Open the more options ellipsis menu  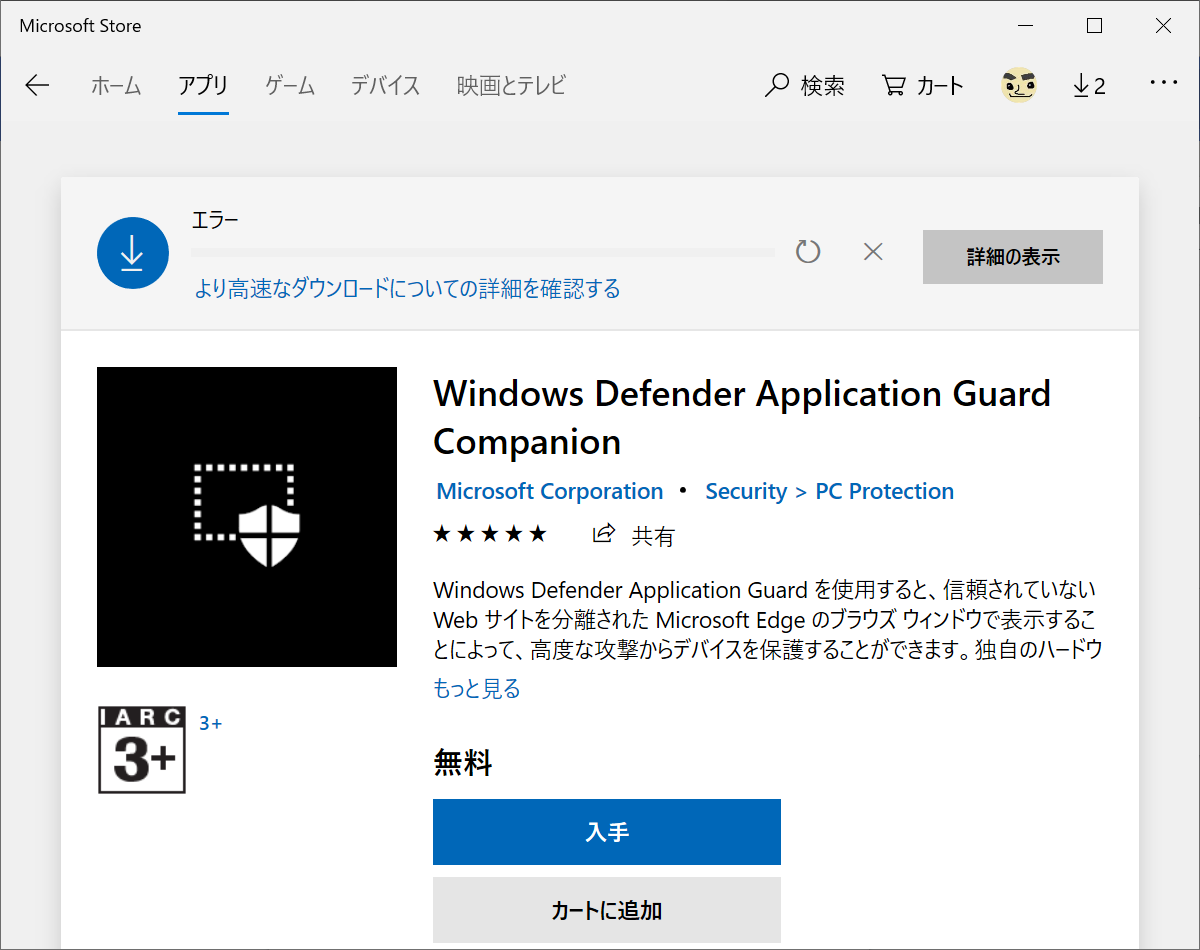point(1164,84)
